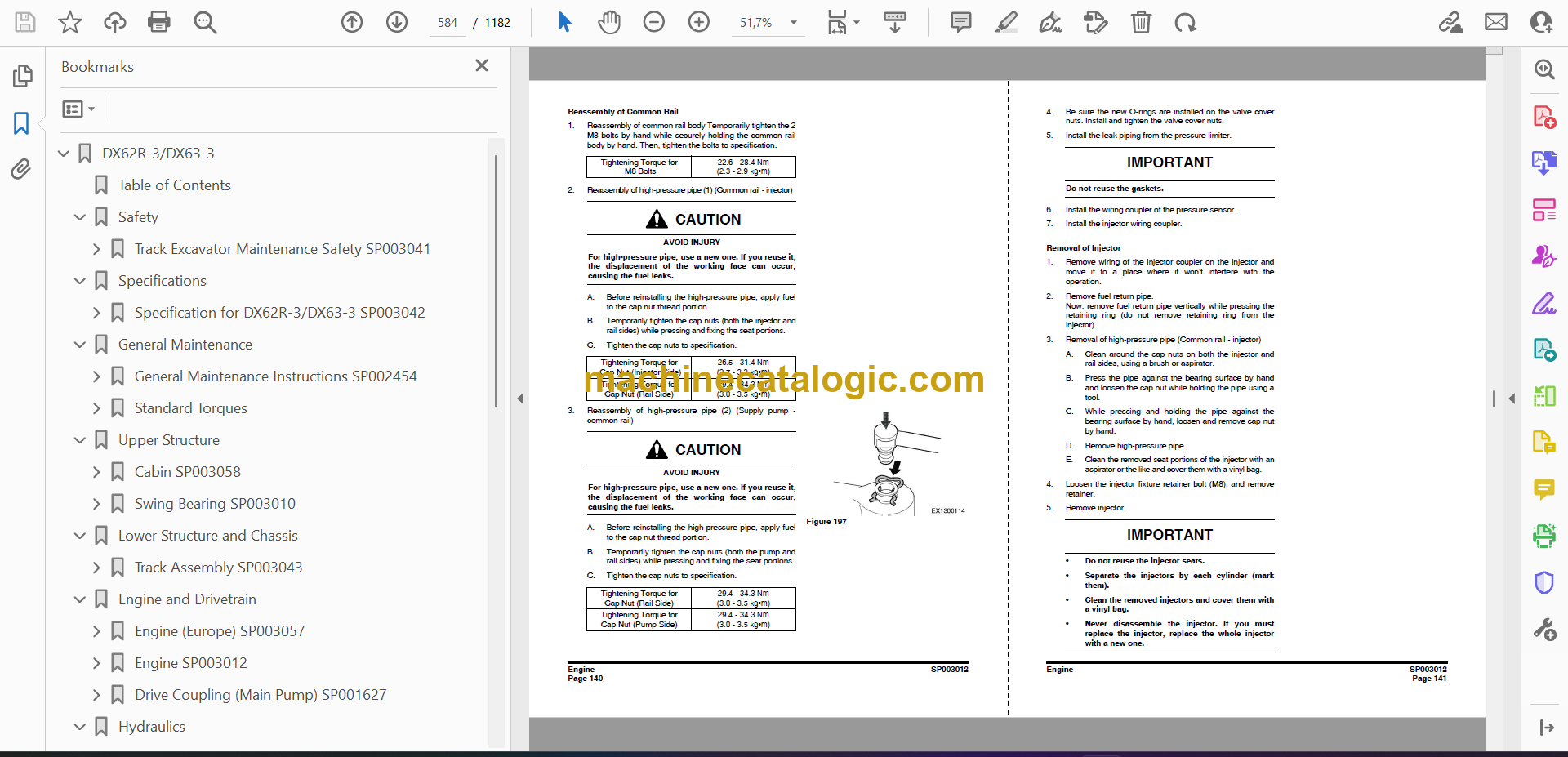The height and width of the screenshot is (757, 1568).
Task: Open the Fill & Sign tool
Action: 1543,303
